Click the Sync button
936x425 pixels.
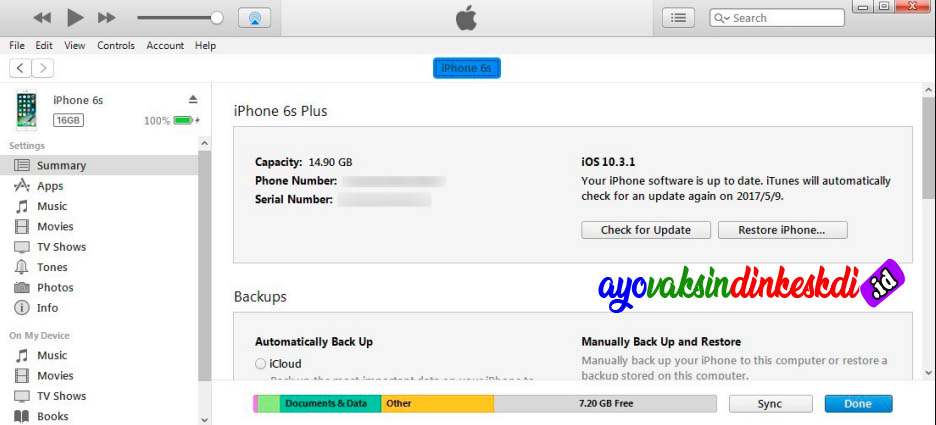tap(770, 404)
